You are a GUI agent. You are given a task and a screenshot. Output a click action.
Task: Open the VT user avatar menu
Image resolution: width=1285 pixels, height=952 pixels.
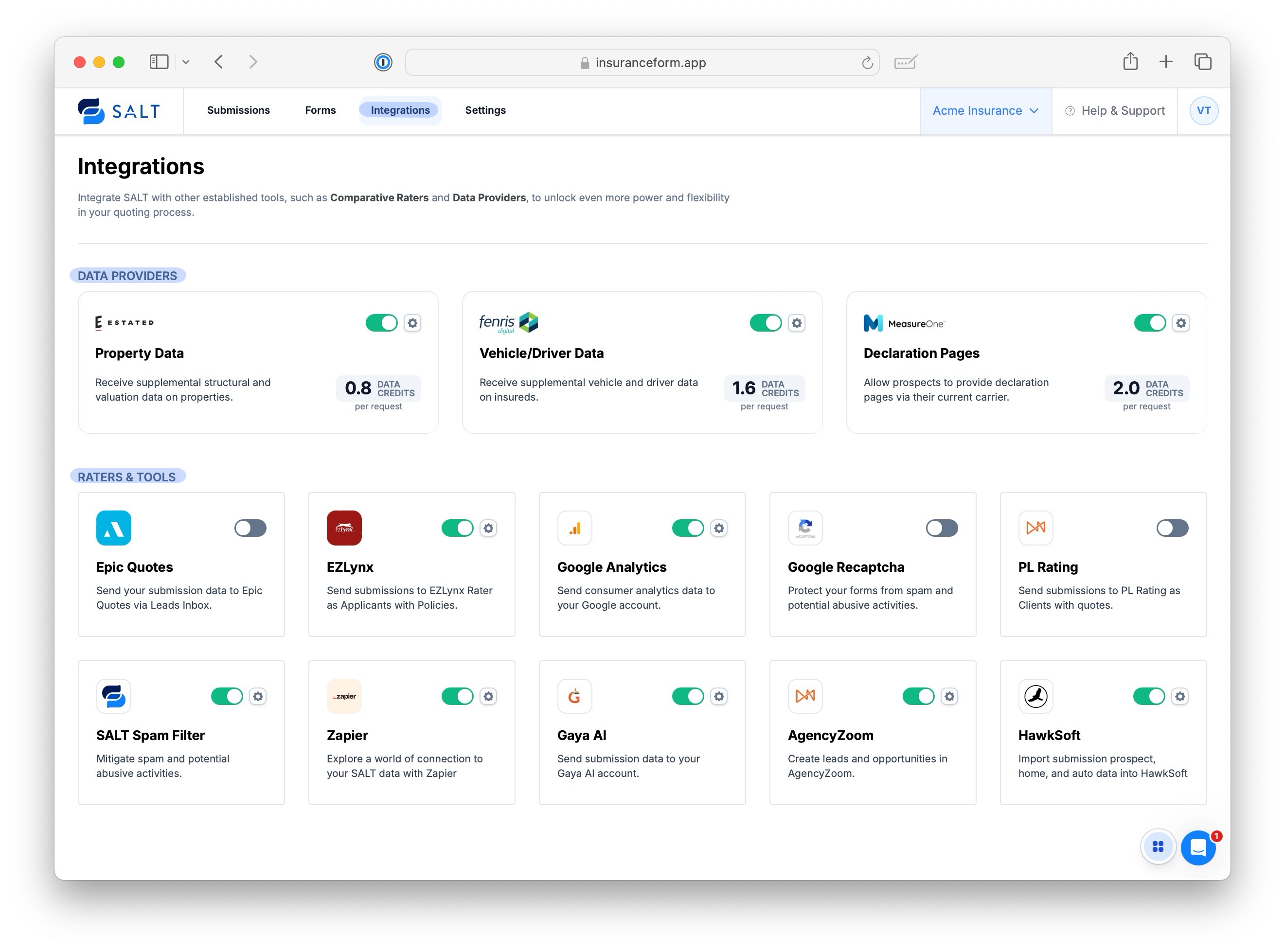[x=1203, y=111]
